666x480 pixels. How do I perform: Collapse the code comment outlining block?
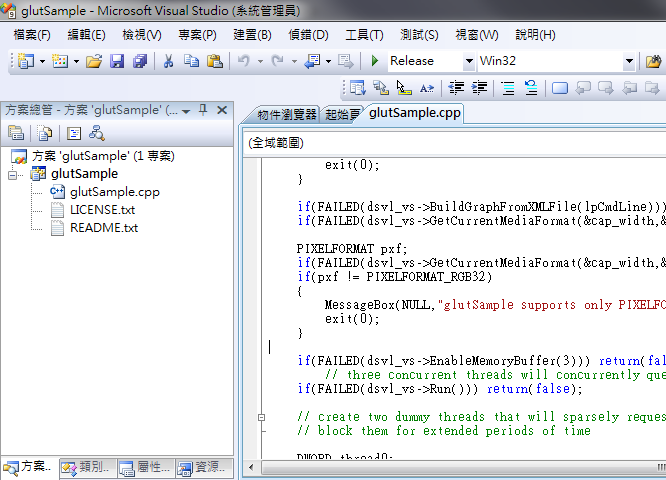click(x=262, y=417)
